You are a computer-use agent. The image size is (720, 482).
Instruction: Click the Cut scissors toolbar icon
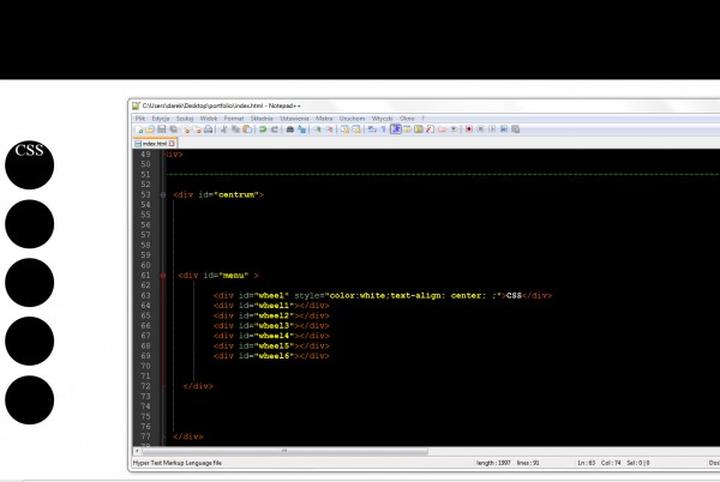[x=224, y=129]
